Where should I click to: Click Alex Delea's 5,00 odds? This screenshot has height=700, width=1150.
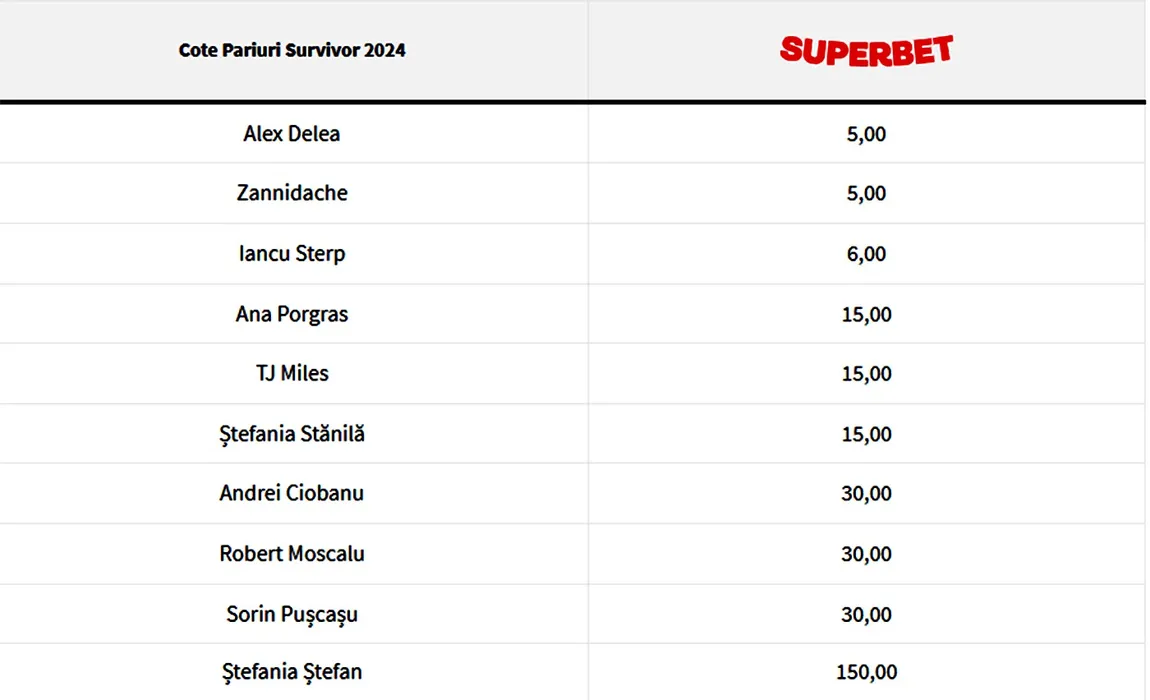[x=866, y=134]
